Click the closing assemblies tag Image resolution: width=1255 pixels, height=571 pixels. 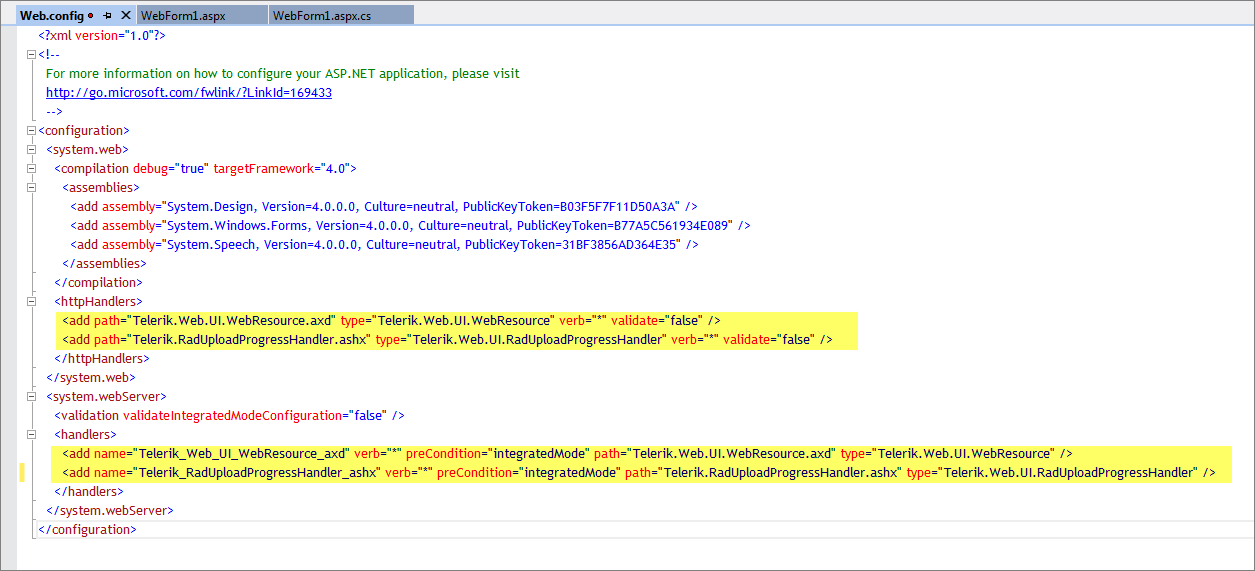(x=104, y=263)
